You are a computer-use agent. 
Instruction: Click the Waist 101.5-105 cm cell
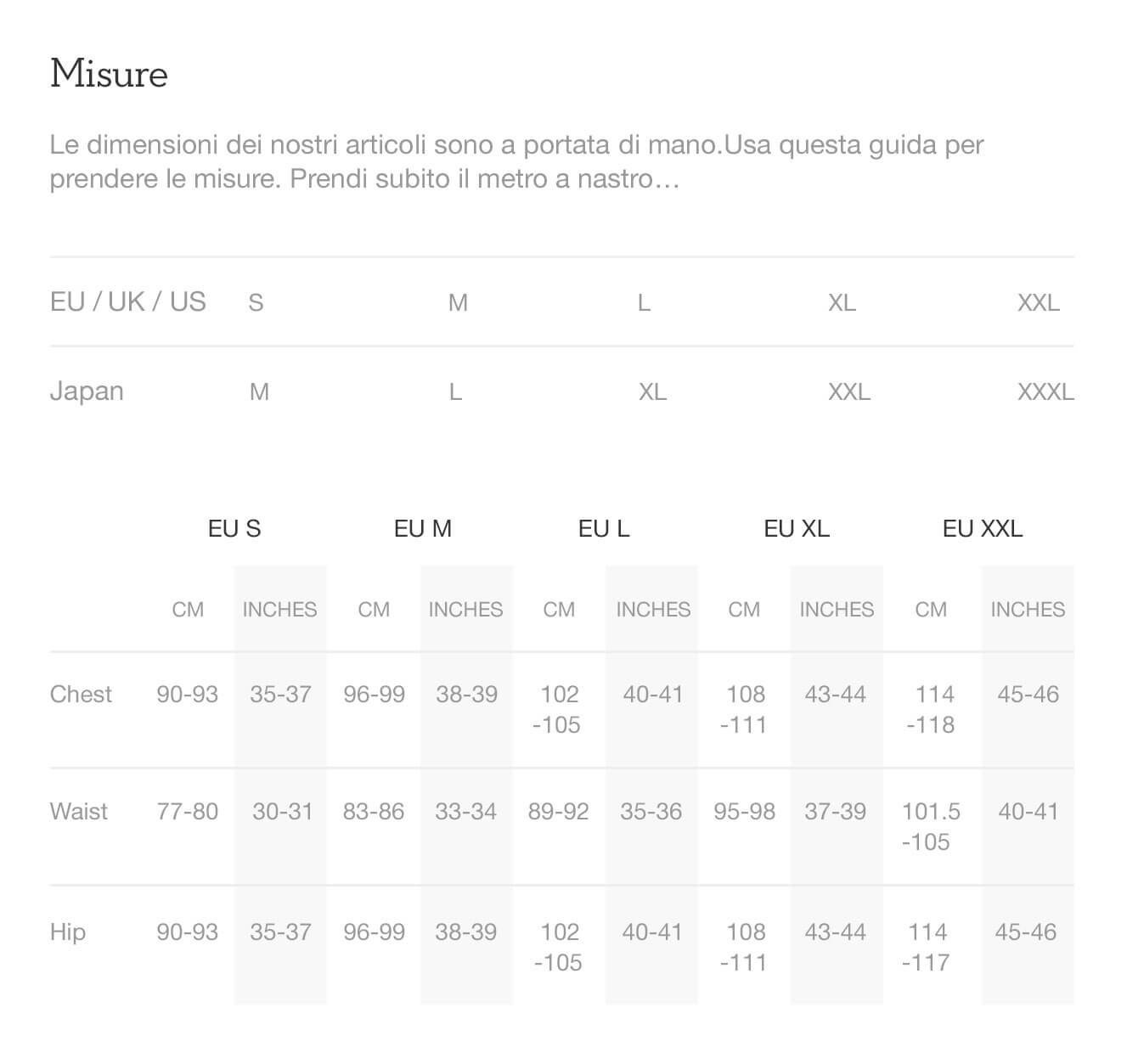pyautogui.click(x=931, y=826)
